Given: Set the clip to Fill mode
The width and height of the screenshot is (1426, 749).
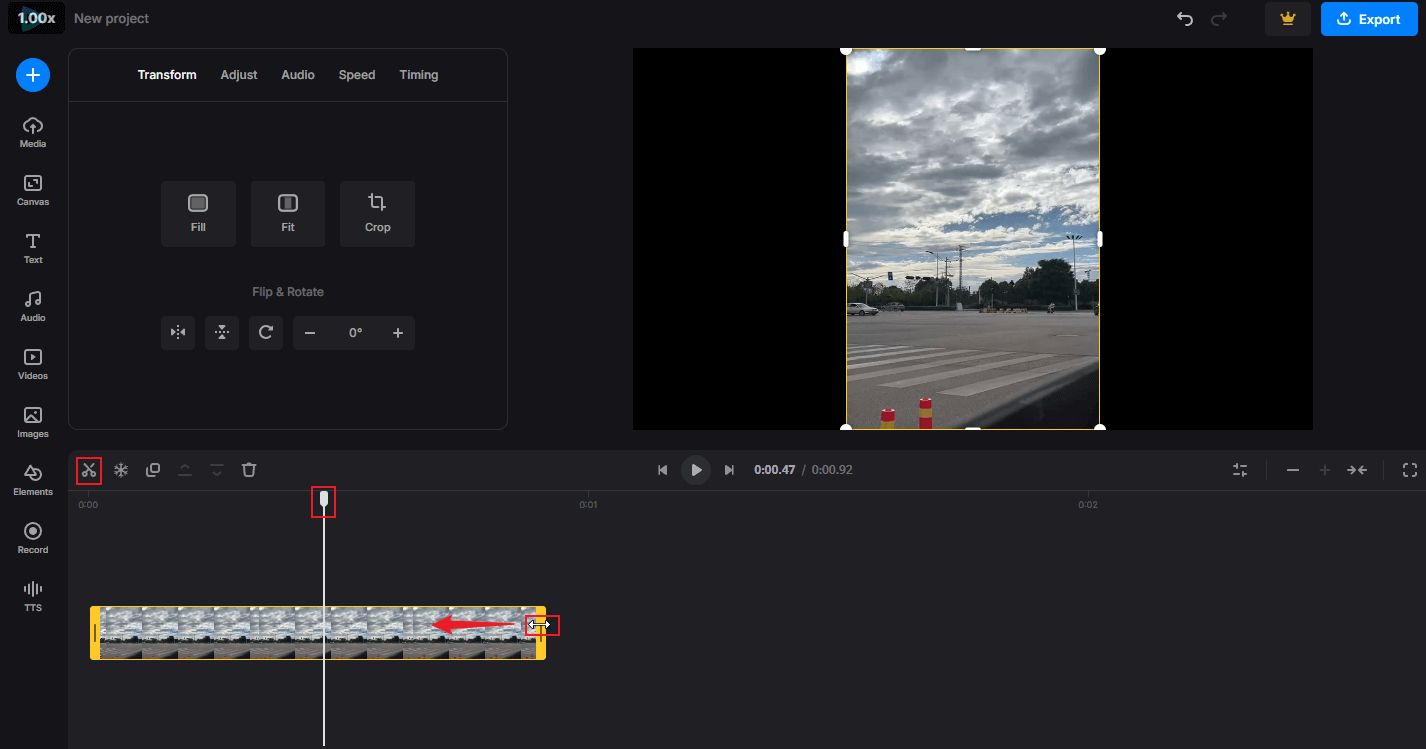Looking at the screenshot, I should [198, 213].
